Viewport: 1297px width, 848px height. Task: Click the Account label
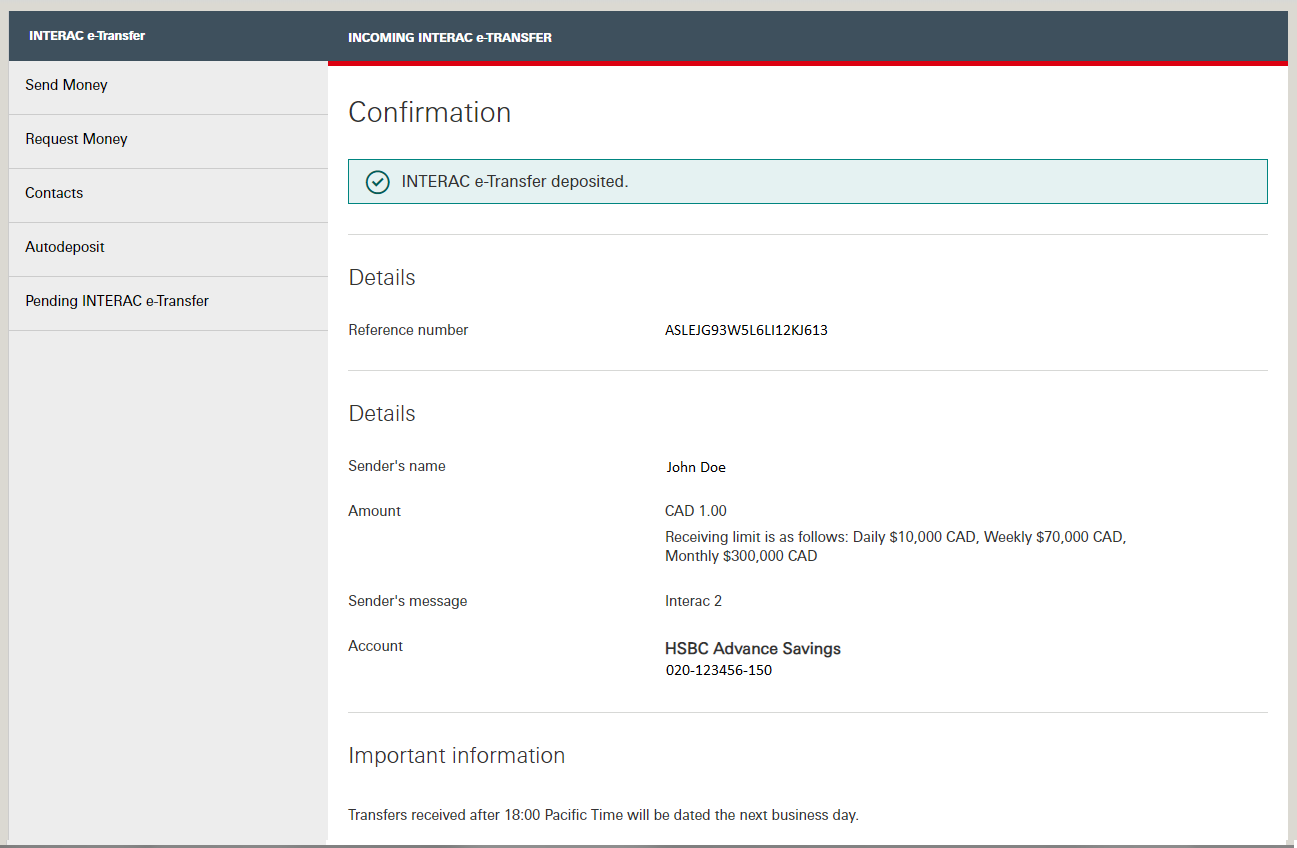376,646
